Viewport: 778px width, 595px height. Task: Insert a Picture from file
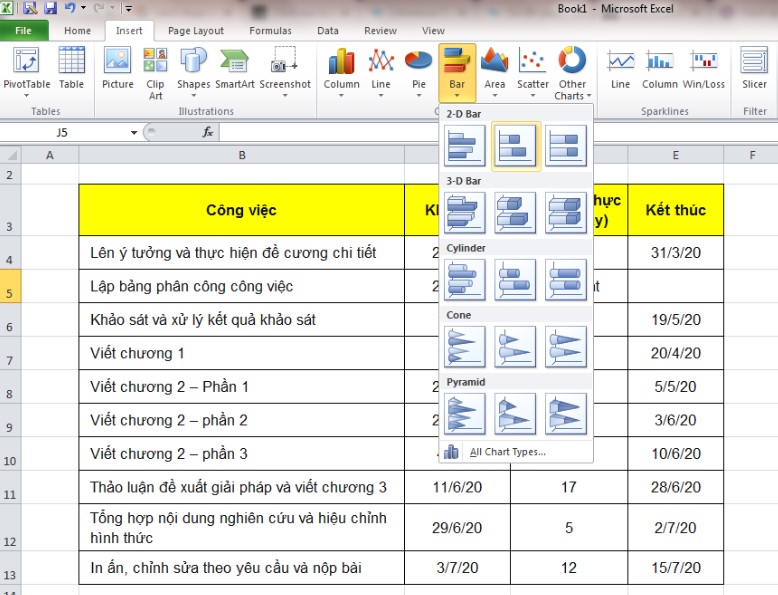pos(118,68)
